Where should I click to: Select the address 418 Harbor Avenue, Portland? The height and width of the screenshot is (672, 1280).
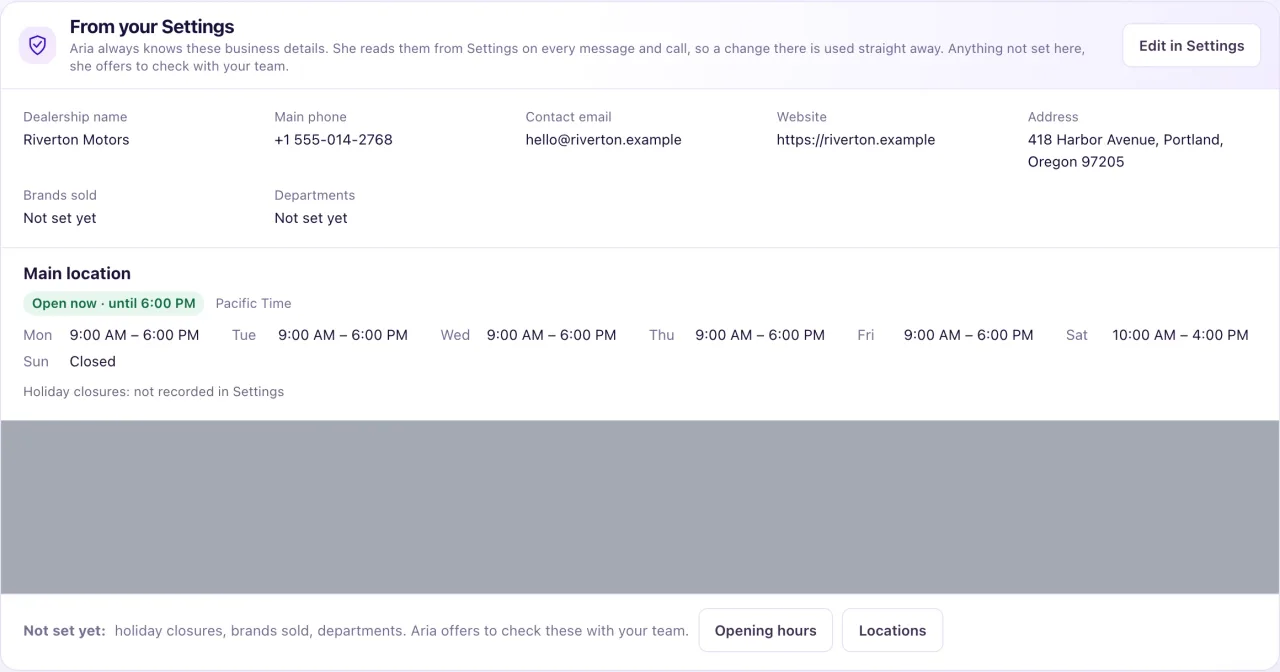tap(1126, 151)
